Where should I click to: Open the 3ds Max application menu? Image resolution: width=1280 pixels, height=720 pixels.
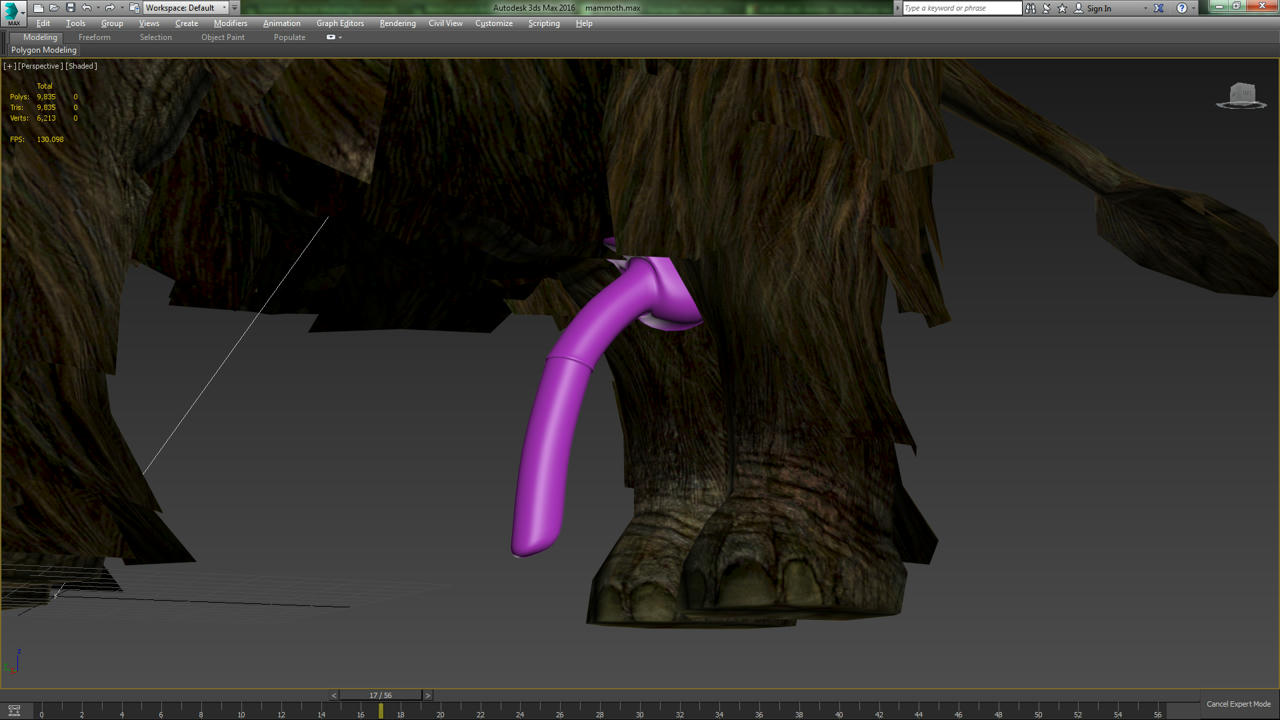[x=13, y=12]
